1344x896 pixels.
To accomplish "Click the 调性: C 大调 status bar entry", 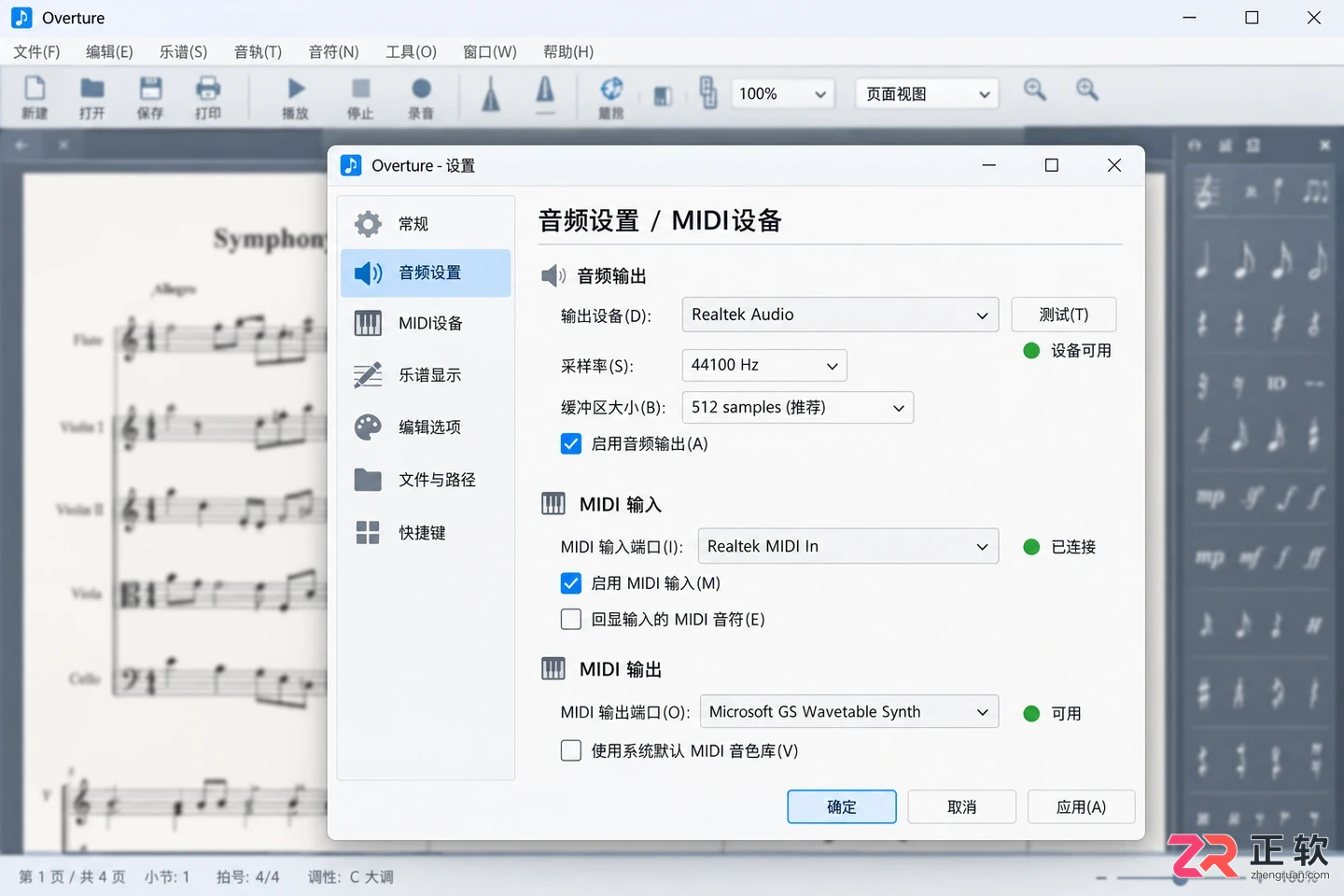I will 350,877.
